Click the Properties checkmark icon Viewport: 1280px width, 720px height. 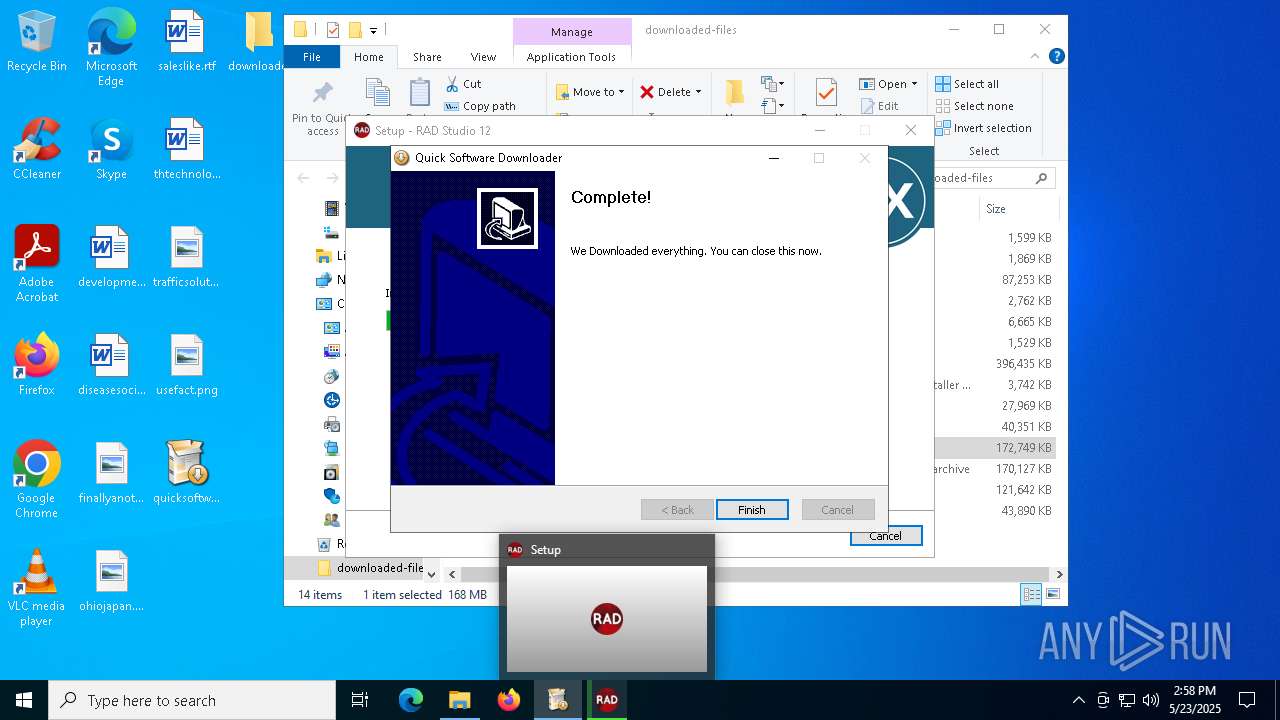pos(826,93)
